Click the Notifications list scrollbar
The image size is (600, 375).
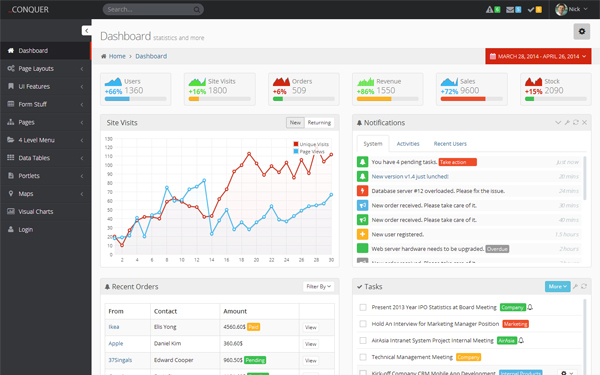[585, 178]
